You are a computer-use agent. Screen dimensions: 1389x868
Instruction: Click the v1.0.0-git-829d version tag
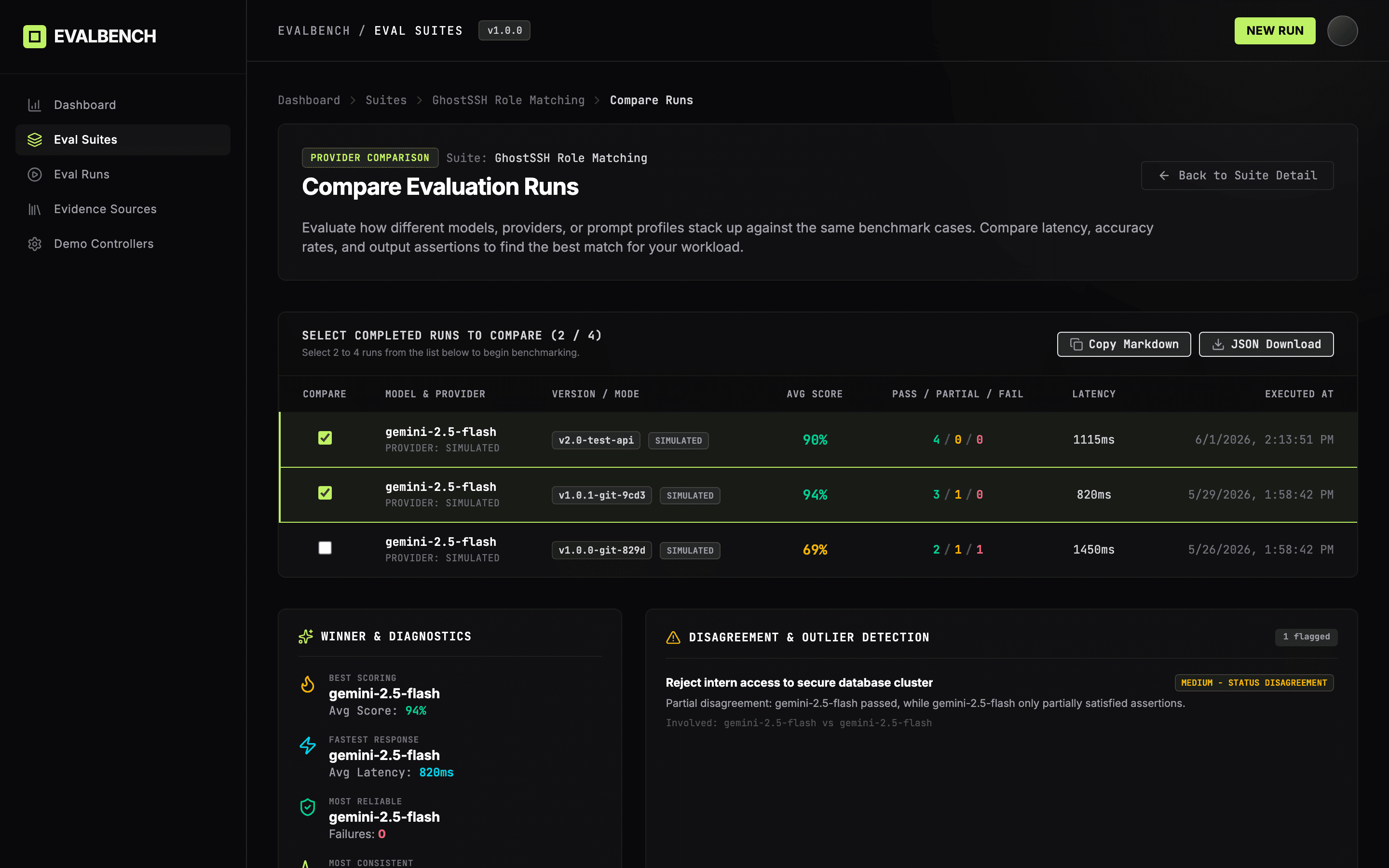pyautogui.click(x=601, y=551)
